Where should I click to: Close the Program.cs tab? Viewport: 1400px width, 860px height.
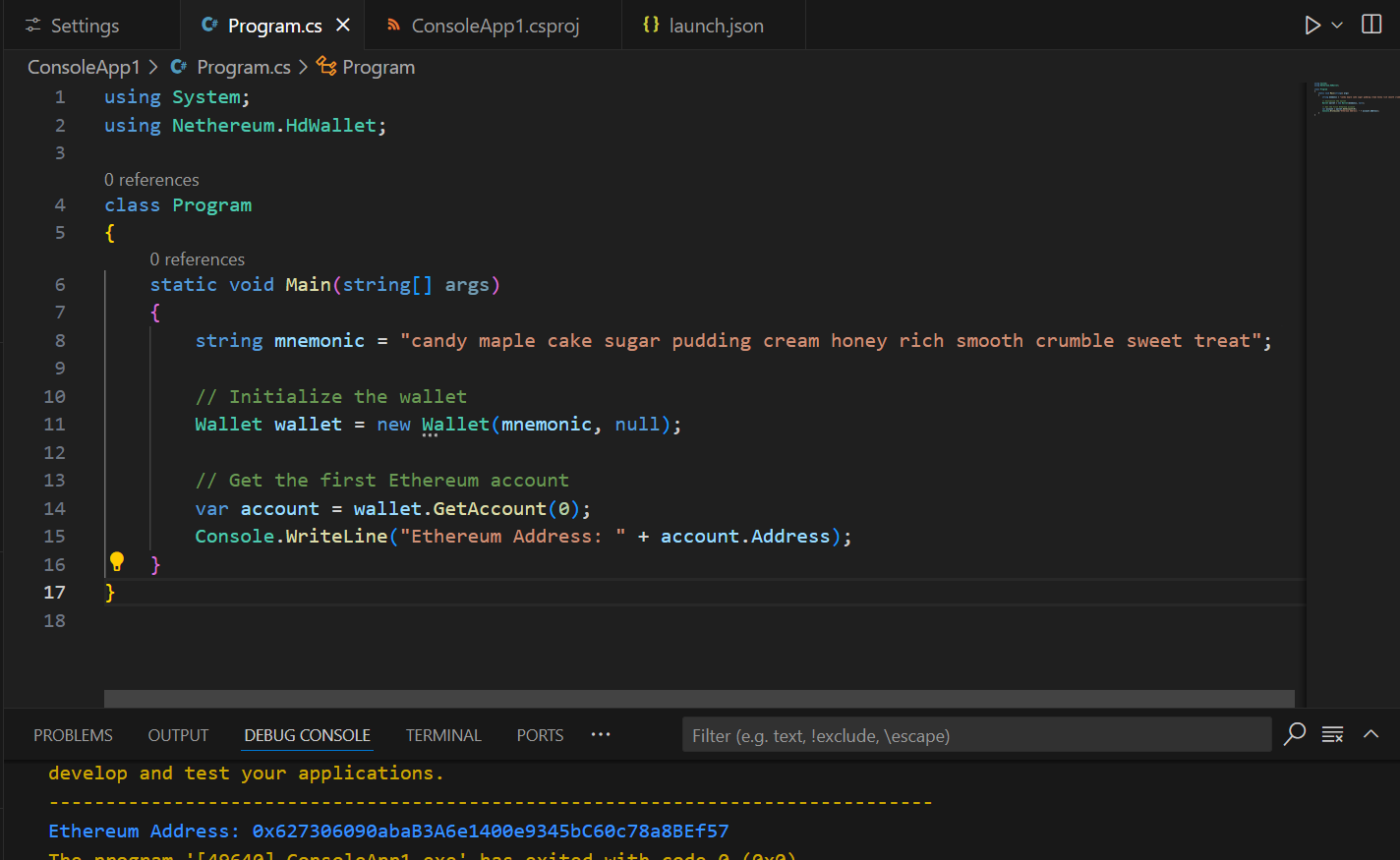point(343,26)
